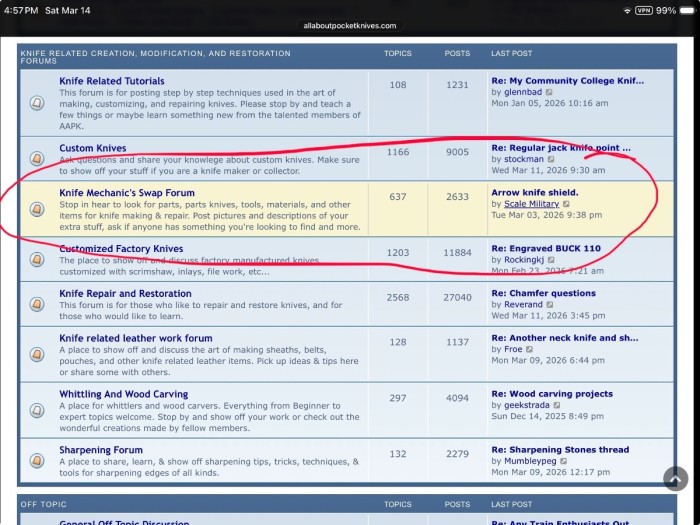700x525 pixels.
Task: Open Re: Chamfer questions last post
Action: click(544, 293)
